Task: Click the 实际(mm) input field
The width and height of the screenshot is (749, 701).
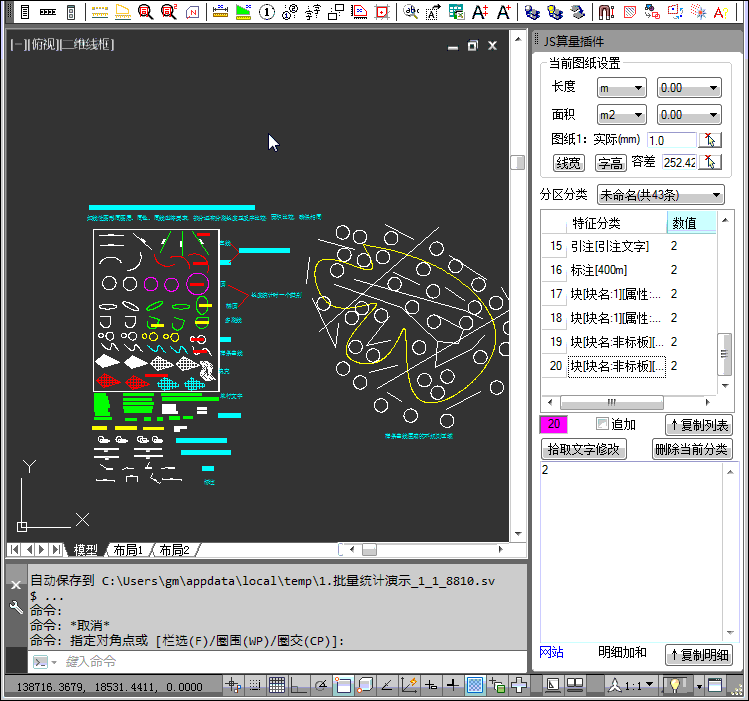Action: pos(671,140)
